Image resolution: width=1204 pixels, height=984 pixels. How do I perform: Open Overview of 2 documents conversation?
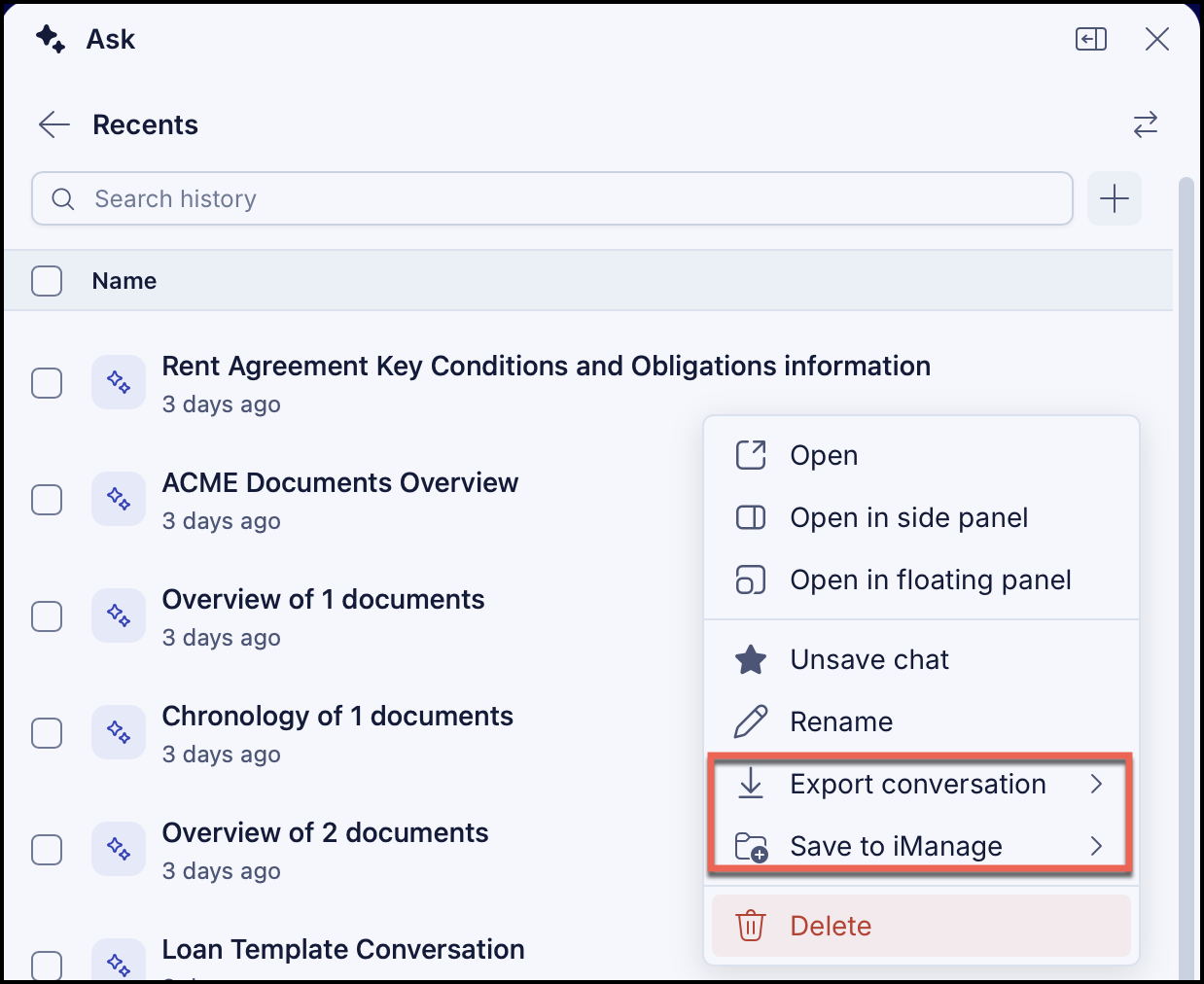click(x=325, y=833)
